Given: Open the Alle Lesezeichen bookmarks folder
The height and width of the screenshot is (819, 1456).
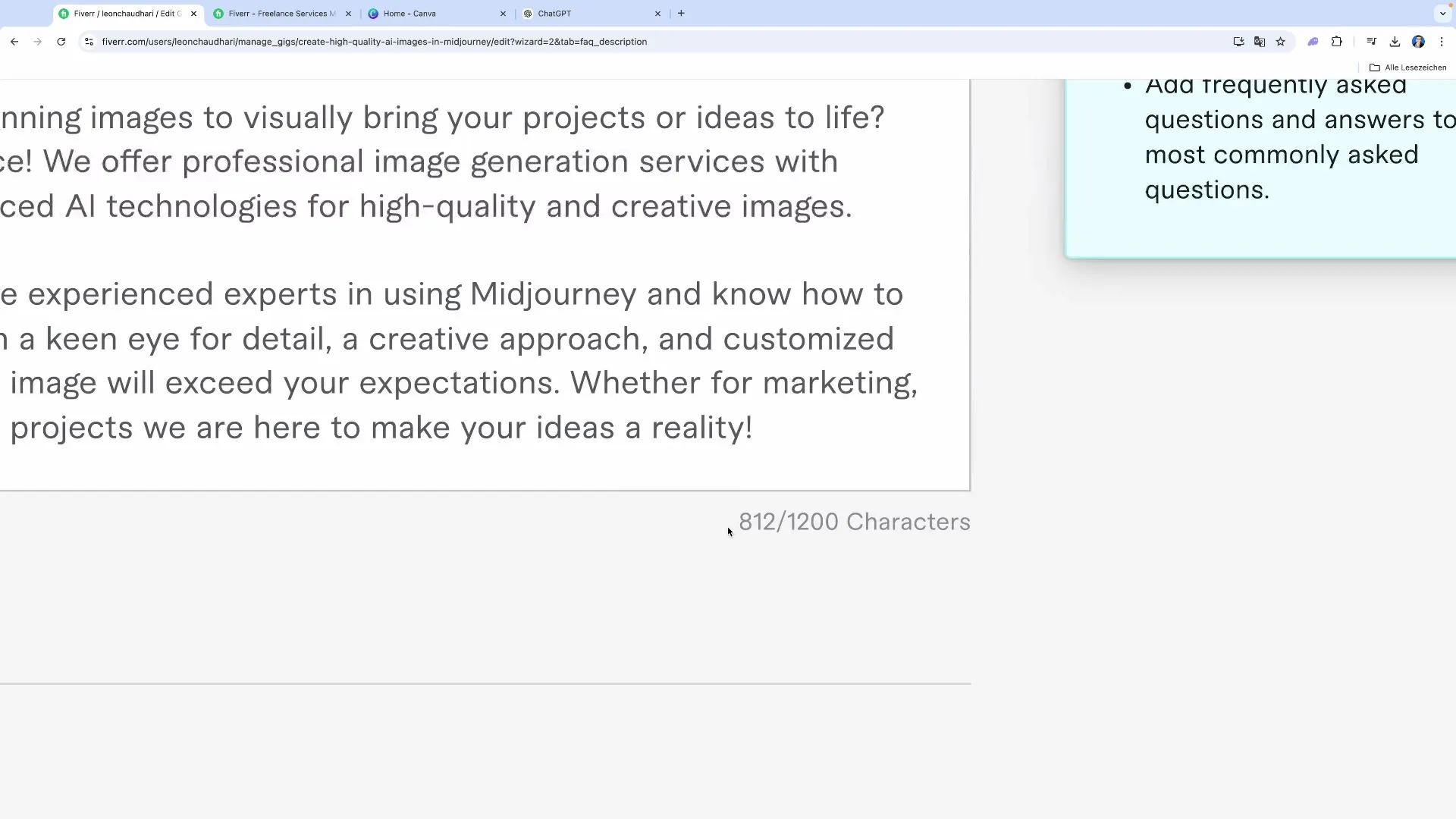Looking at the screenshot, I should [1408, 67].
